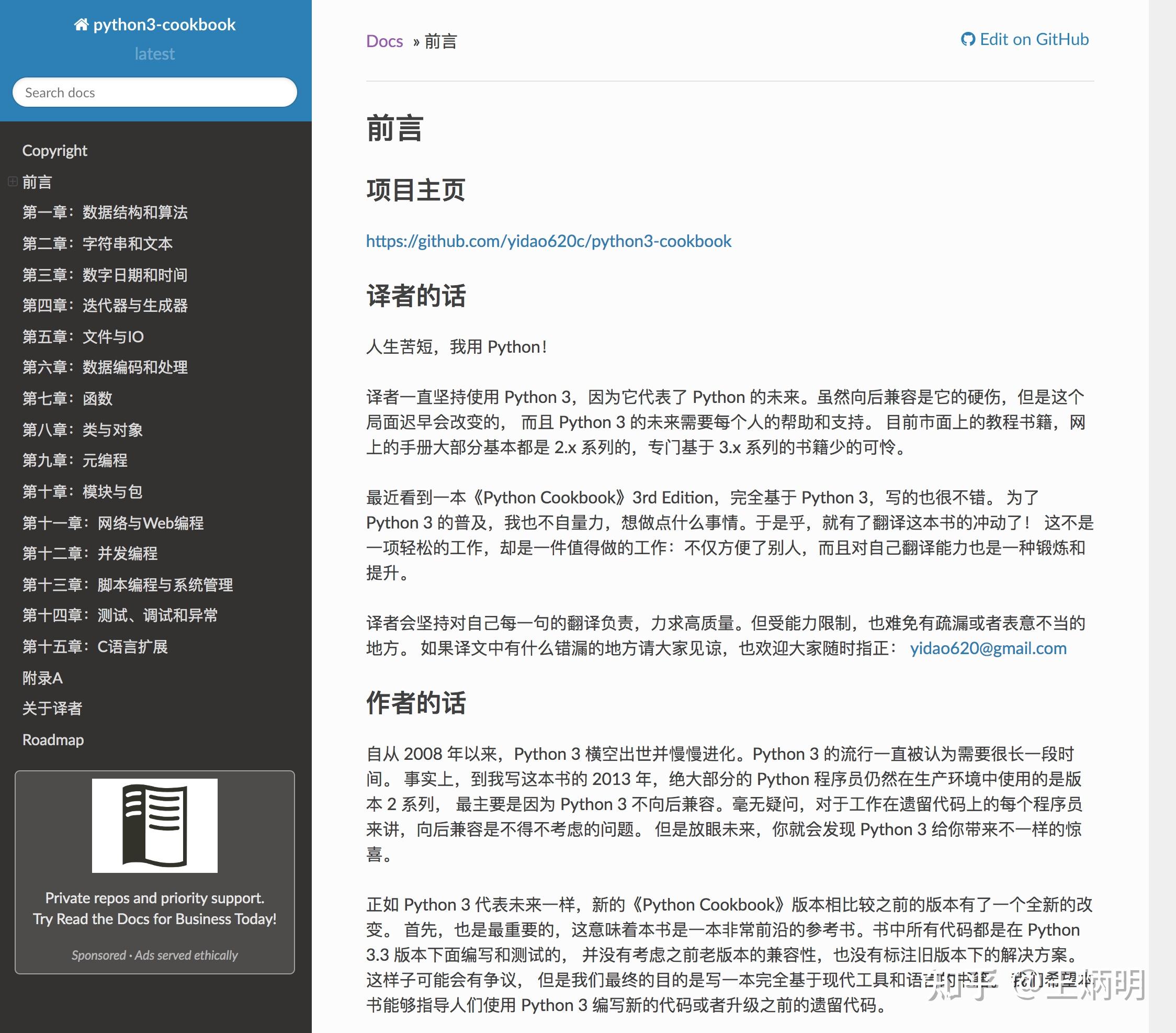
Task: Select 关于译者 in the sidebar
Action: coord(52,709)
